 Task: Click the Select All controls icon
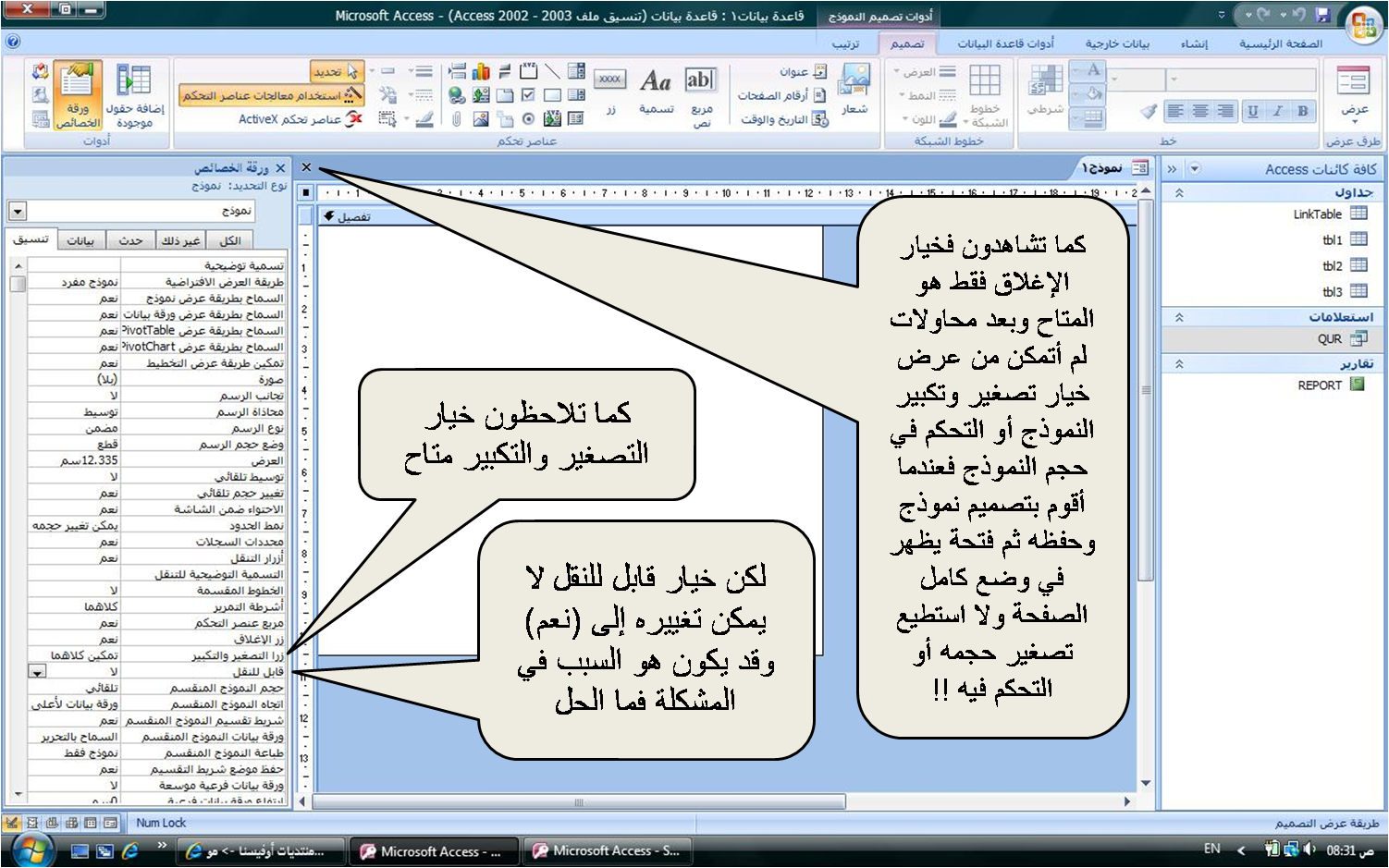[387, 118]
